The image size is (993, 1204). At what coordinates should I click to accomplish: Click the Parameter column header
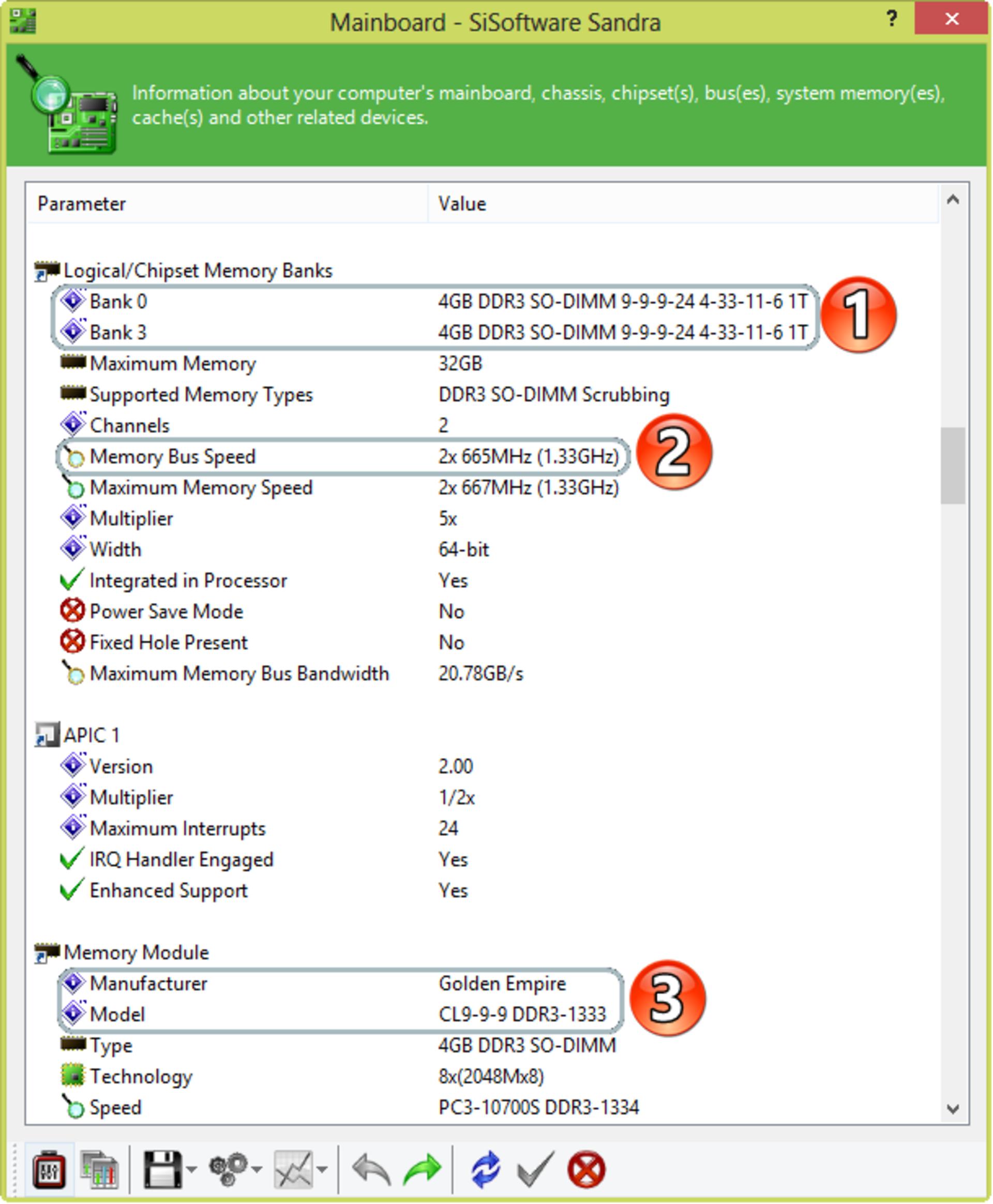[227, 204]
